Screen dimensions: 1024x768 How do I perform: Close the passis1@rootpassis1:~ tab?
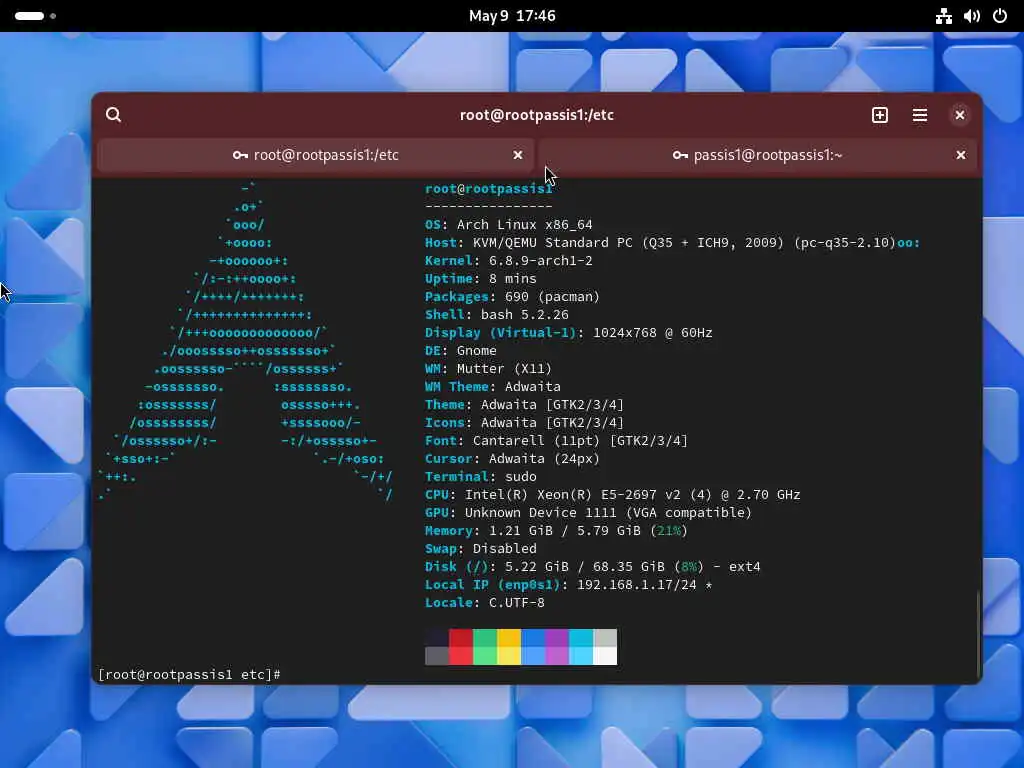tap(961, 155)
